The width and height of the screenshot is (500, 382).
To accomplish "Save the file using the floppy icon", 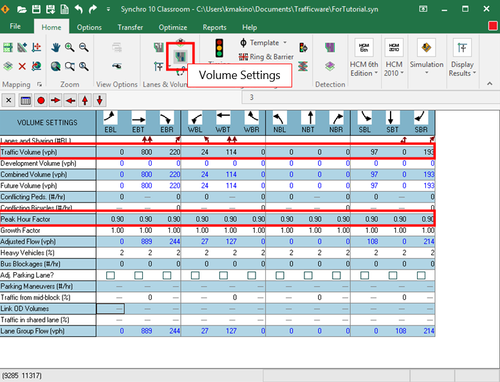I will [36, 9].
